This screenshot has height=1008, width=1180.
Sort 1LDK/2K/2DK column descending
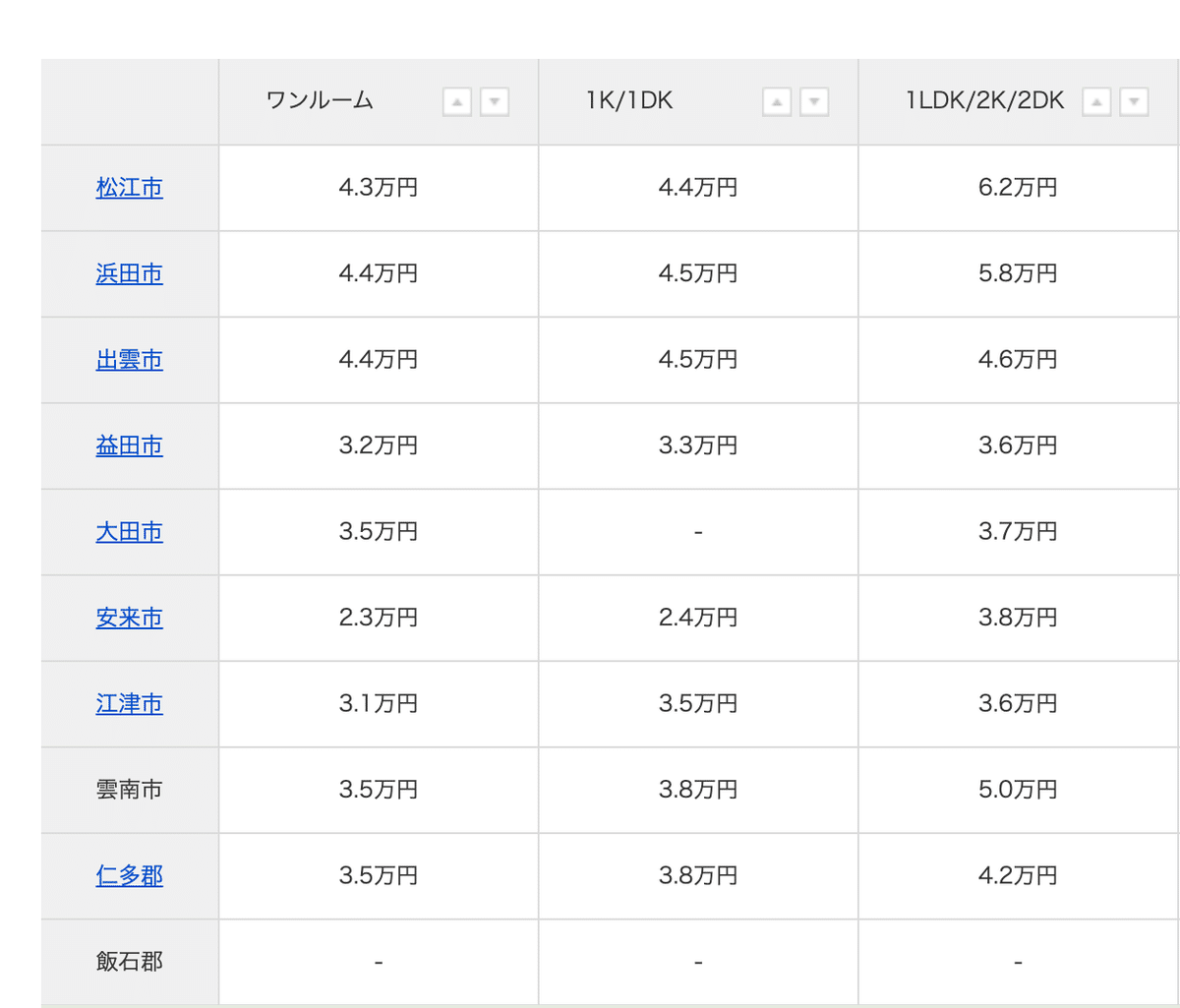1134,102
